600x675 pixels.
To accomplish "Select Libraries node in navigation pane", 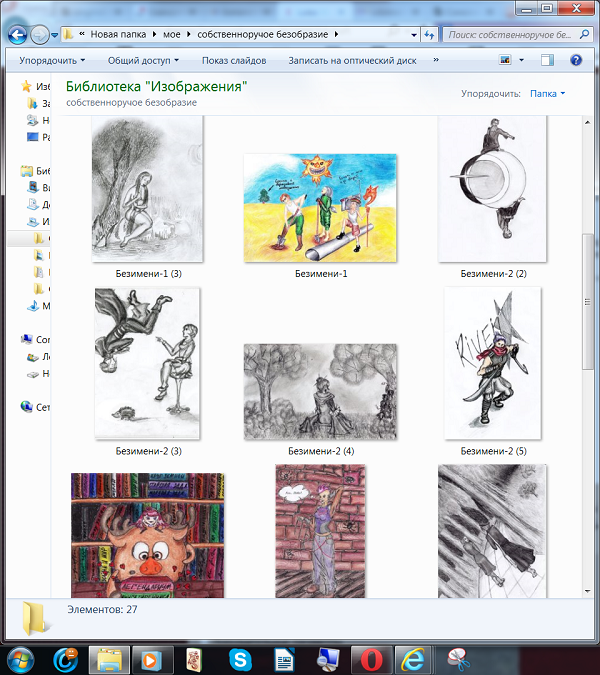I will (x=35, y=171).
